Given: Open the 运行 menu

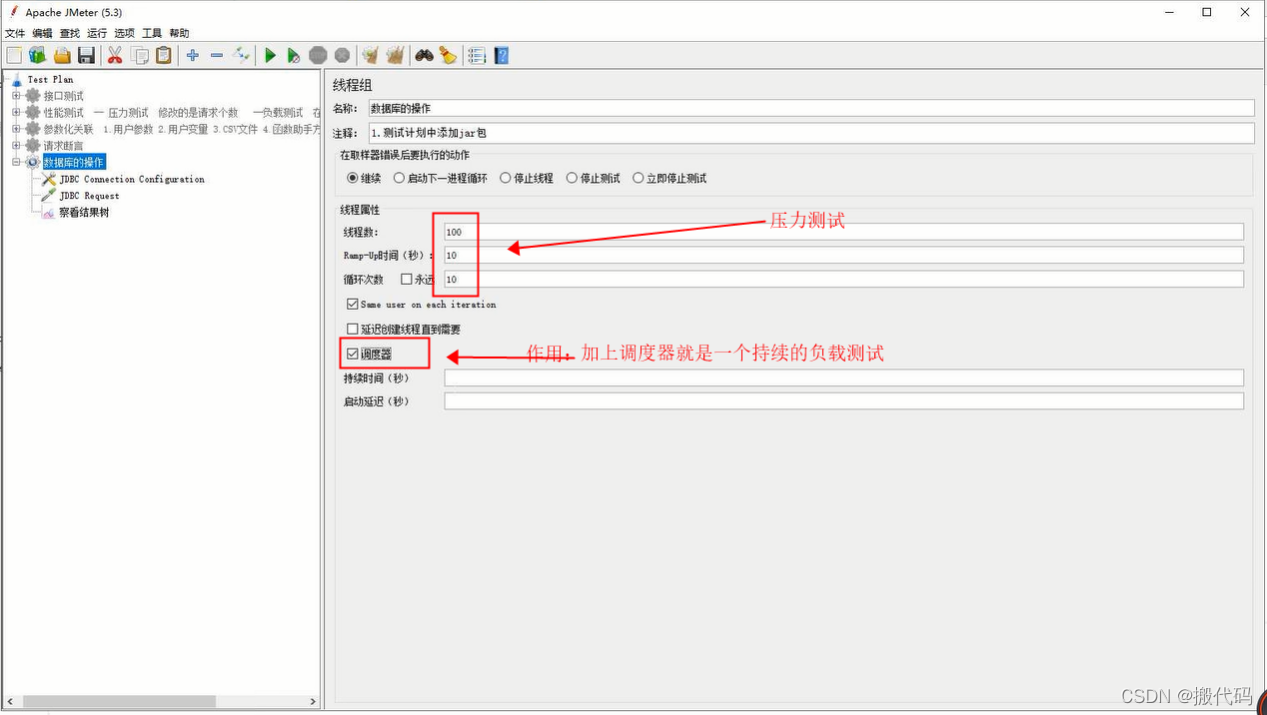Looking at the screenshot, I should tap(96, 33).
